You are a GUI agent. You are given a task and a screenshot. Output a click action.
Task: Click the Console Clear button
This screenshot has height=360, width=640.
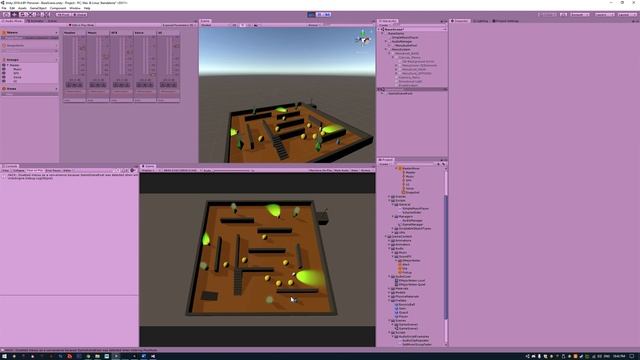[x=6, y=171]
